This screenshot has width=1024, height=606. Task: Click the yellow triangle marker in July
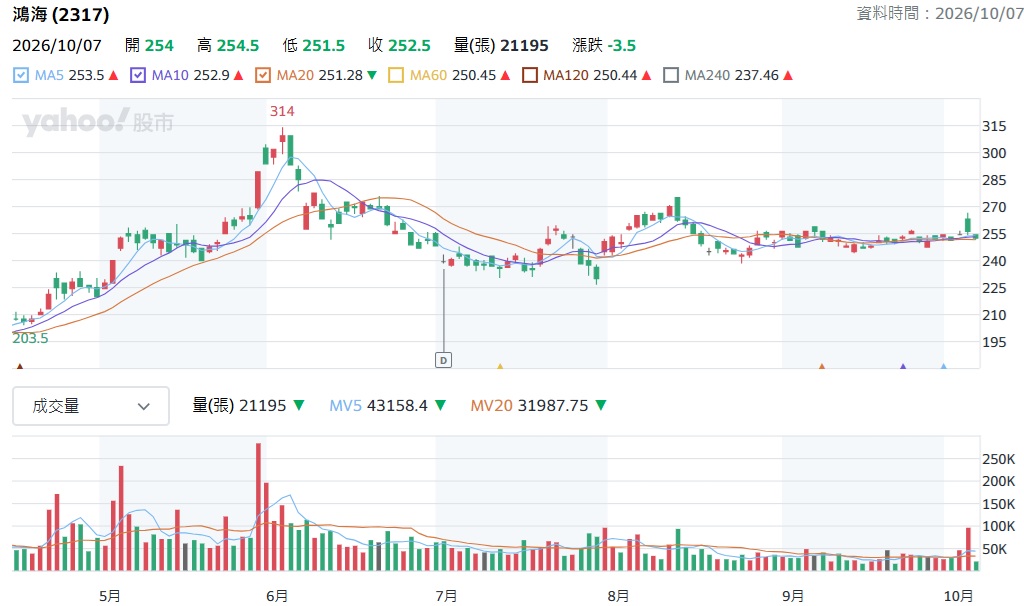(x=500, y=366)
